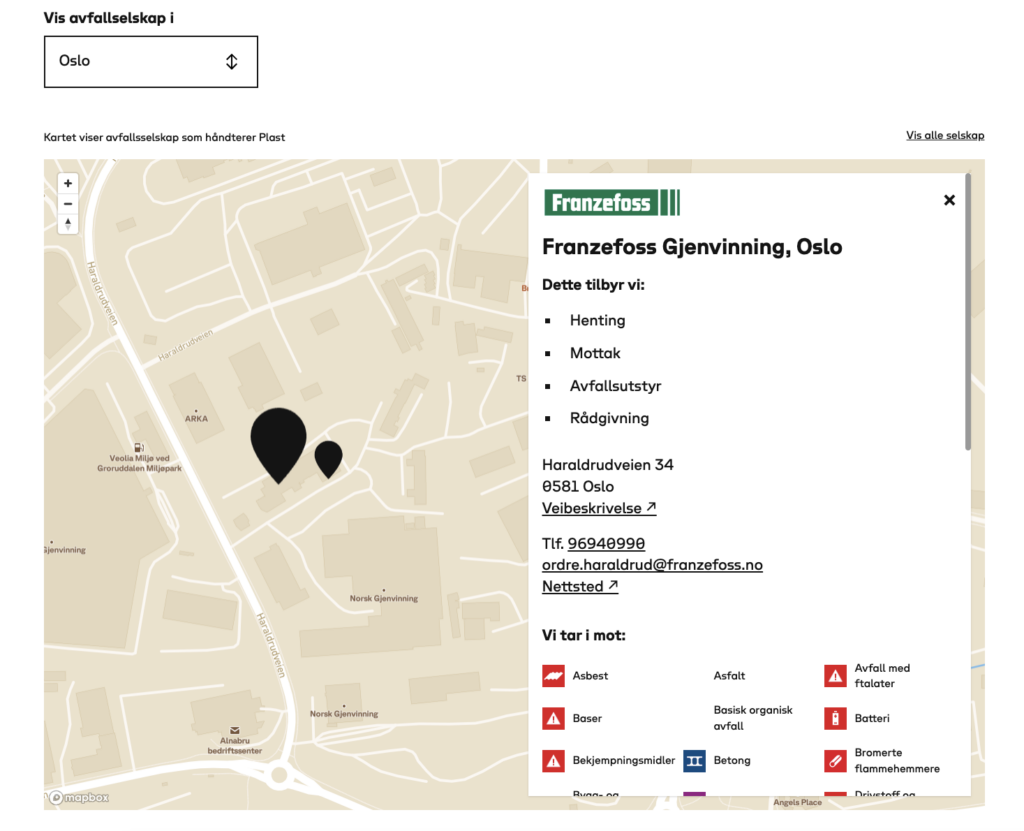Click the info panel scrollbar
This screenshot has height=831, width=1024.
967,312
